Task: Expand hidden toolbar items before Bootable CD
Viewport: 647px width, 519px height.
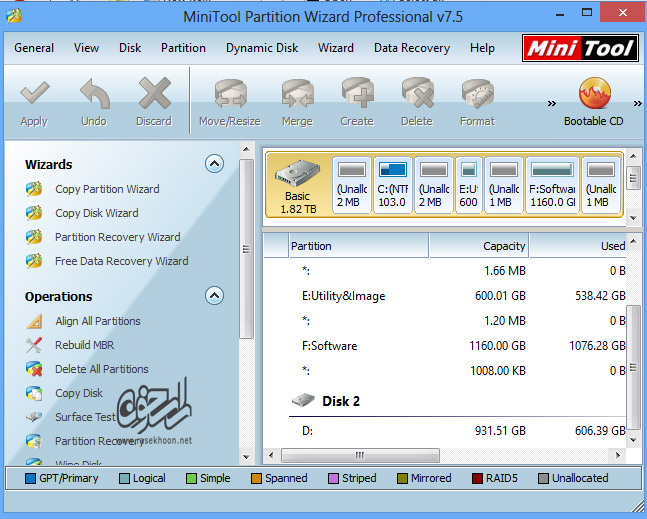Action: click(552, 103)
